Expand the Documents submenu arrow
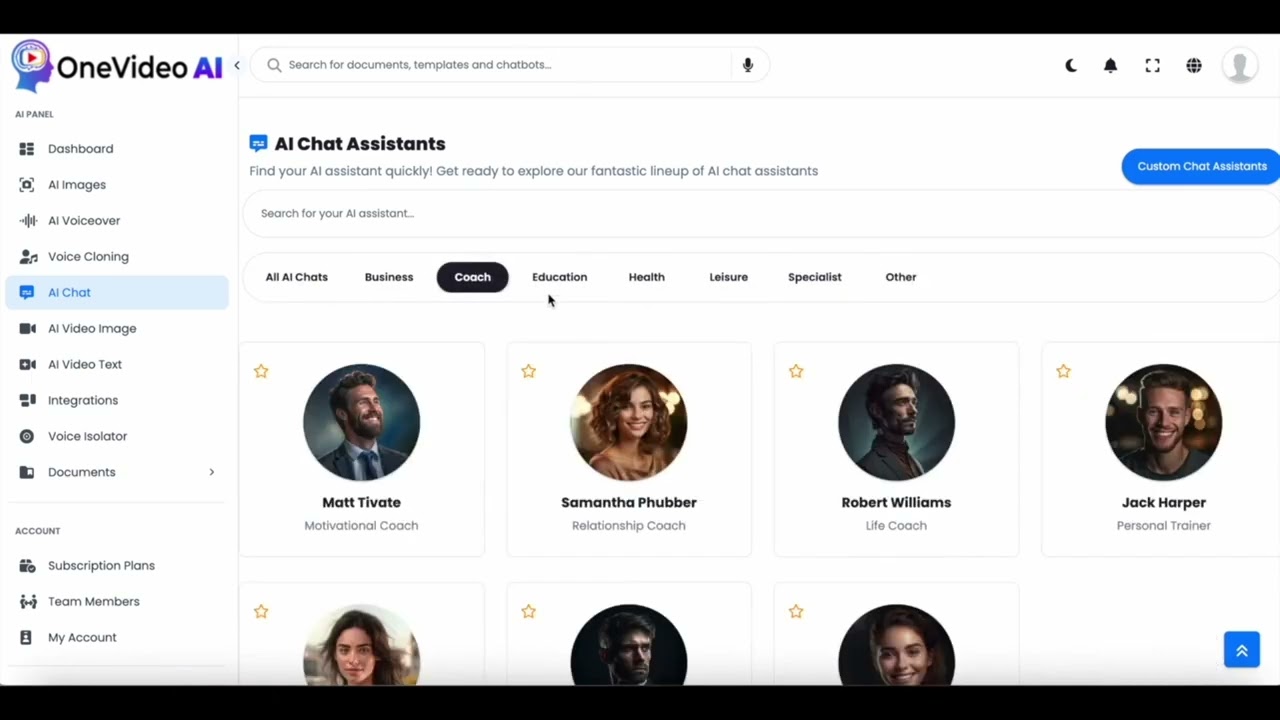This screenshot has width=1280, height=720. pyautogui.click(x=211, y=472)
